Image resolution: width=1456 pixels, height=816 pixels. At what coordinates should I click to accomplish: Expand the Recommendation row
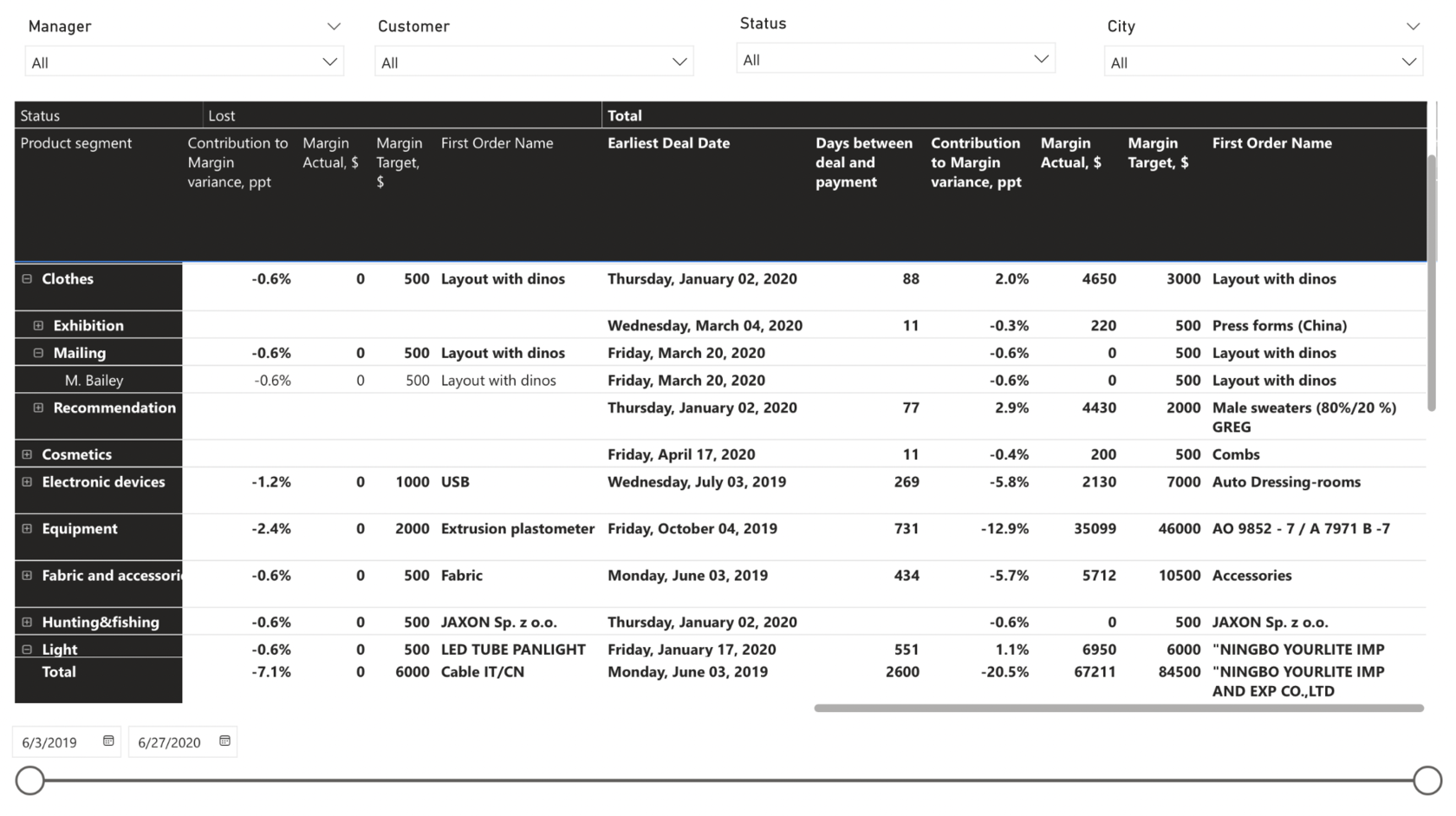coord(38,408)
